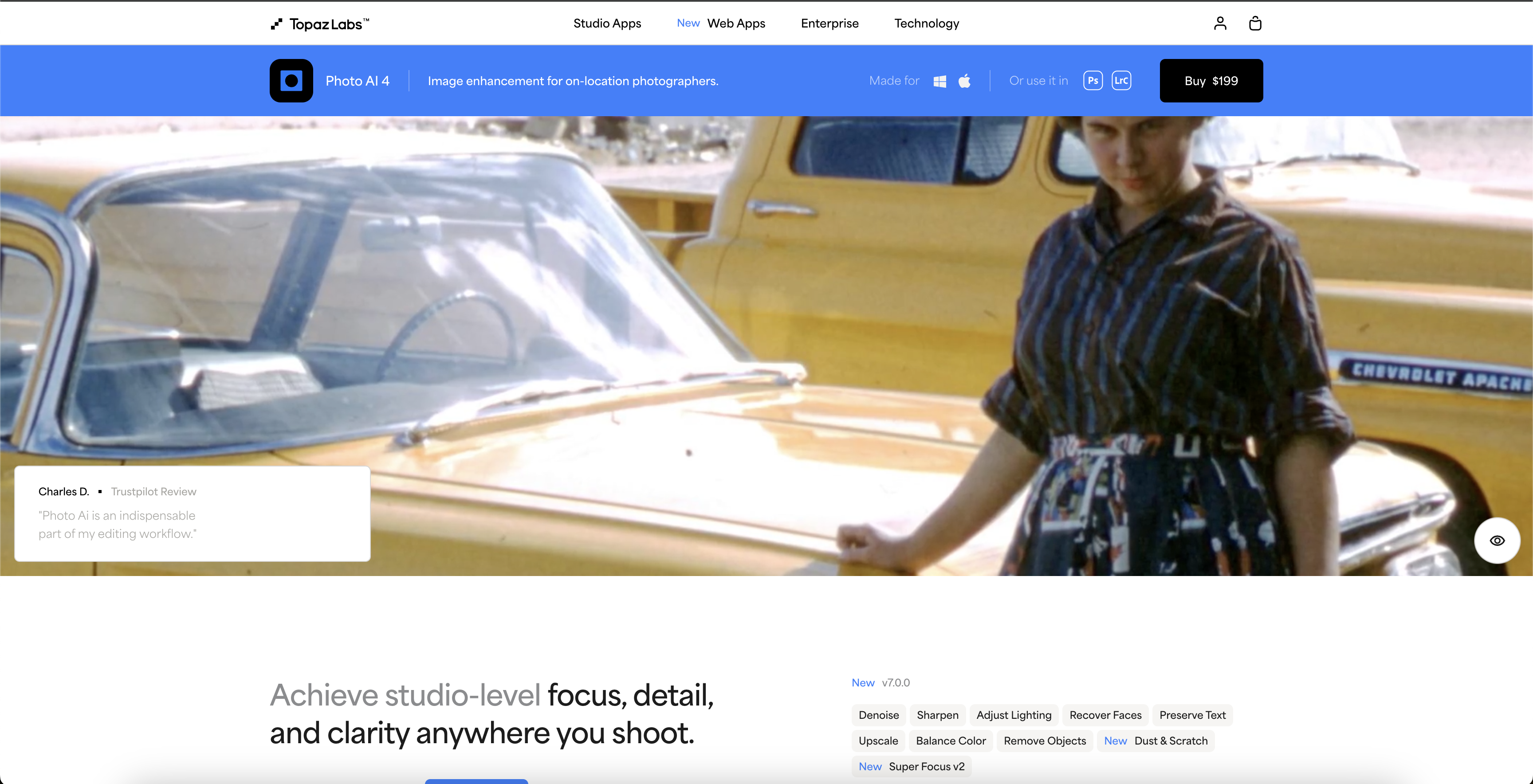Click the Photoshop (Ps) plugin icon
The image size is (1533, 784).
(x=1093, y=80)
